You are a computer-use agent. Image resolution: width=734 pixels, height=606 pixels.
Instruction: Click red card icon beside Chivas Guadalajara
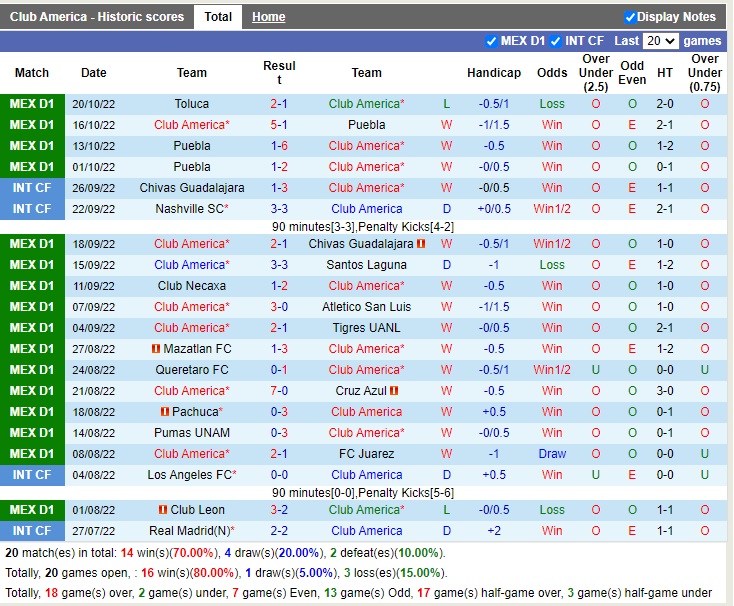tap(422, 244)
